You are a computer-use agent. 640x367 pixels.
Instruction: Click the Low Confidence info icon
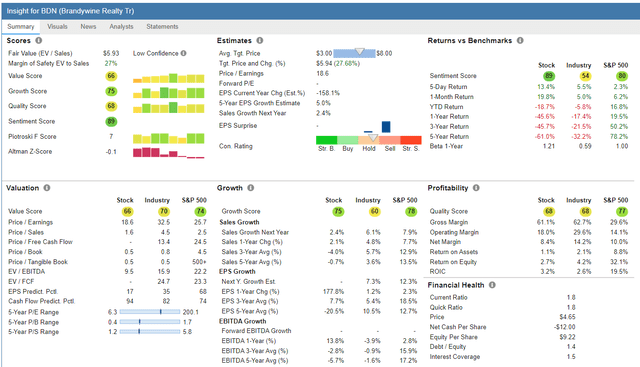coord(184,53)
